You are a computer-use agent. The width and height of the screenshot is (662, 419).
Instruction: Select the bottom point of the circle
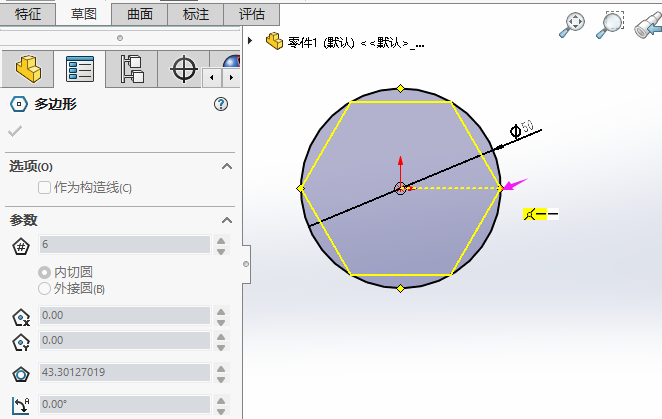401,288
